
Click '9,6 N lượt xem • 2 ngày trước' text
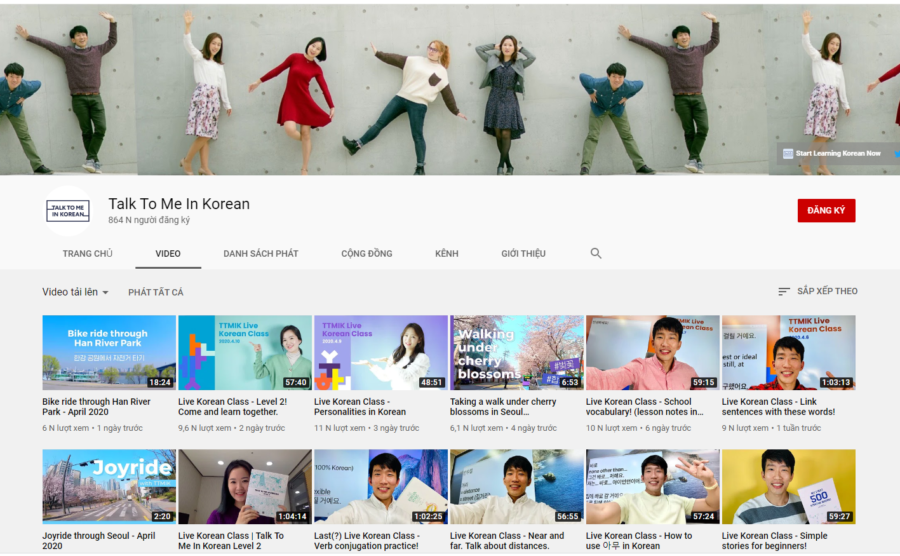pyautogui.click(x=231, y=428)
